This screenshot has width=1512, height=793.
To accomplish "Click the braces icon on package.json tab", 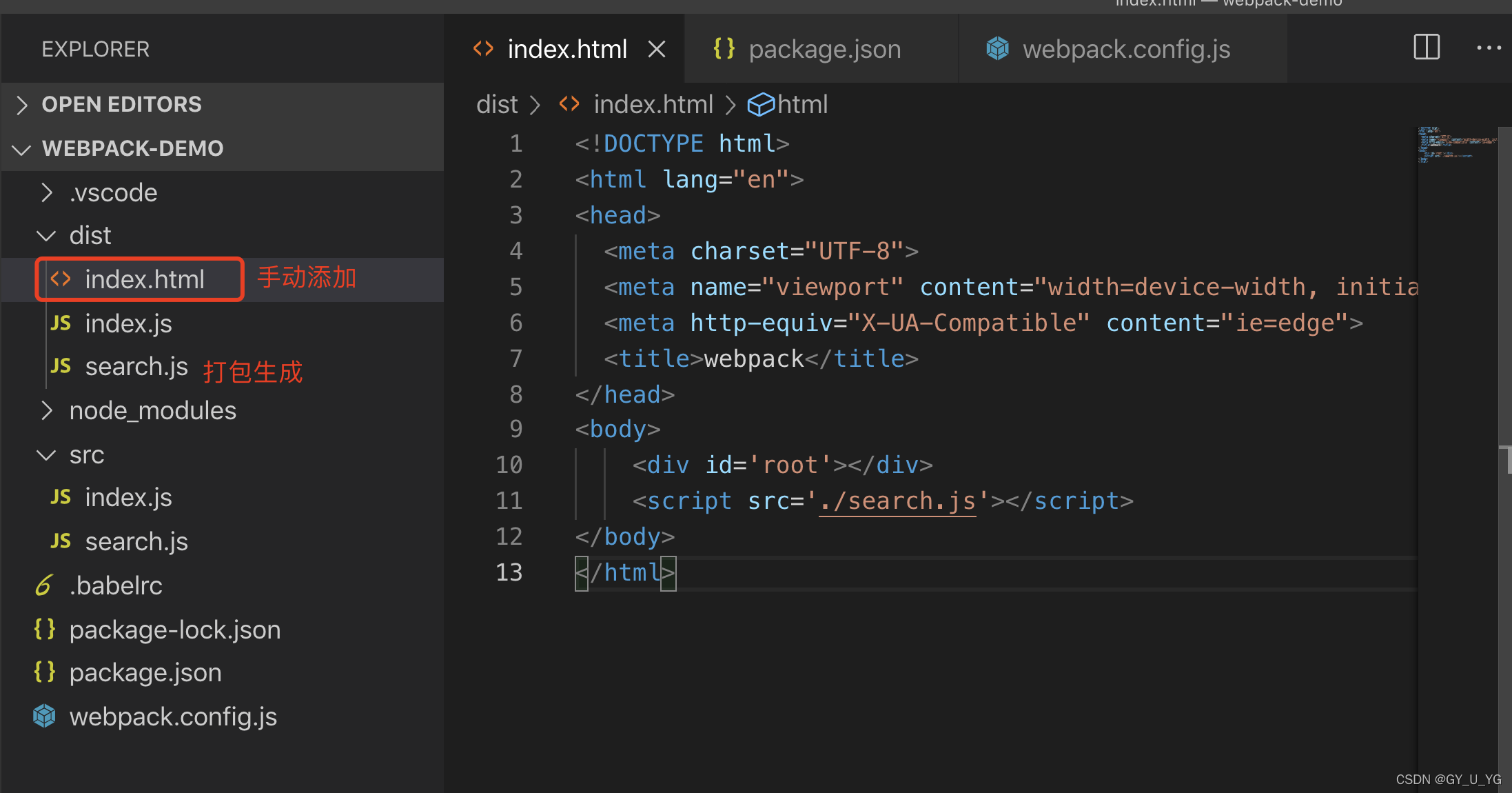I will tap(724, 49).
